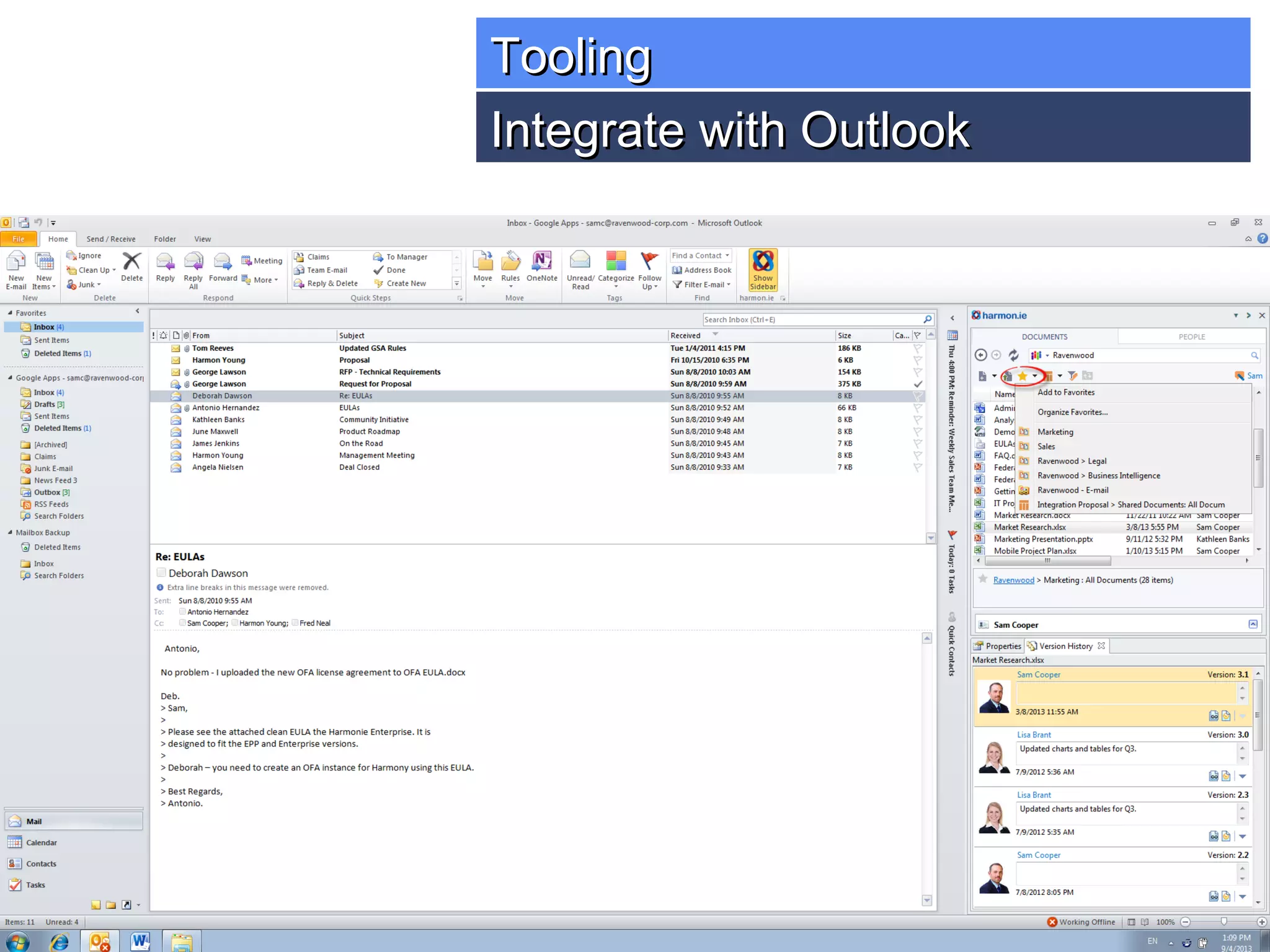Click the Forward email icon
Screen dimensions: 1270x952
click(x=223, y=262)
